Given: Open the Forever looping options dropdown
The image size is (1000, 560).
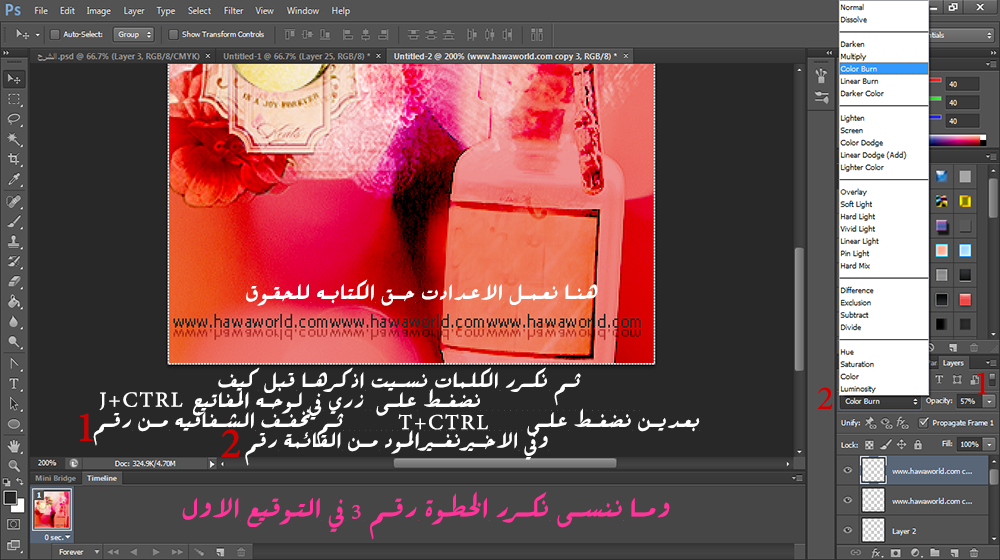Looking at the screenshot, I should (x=78, y=551).
